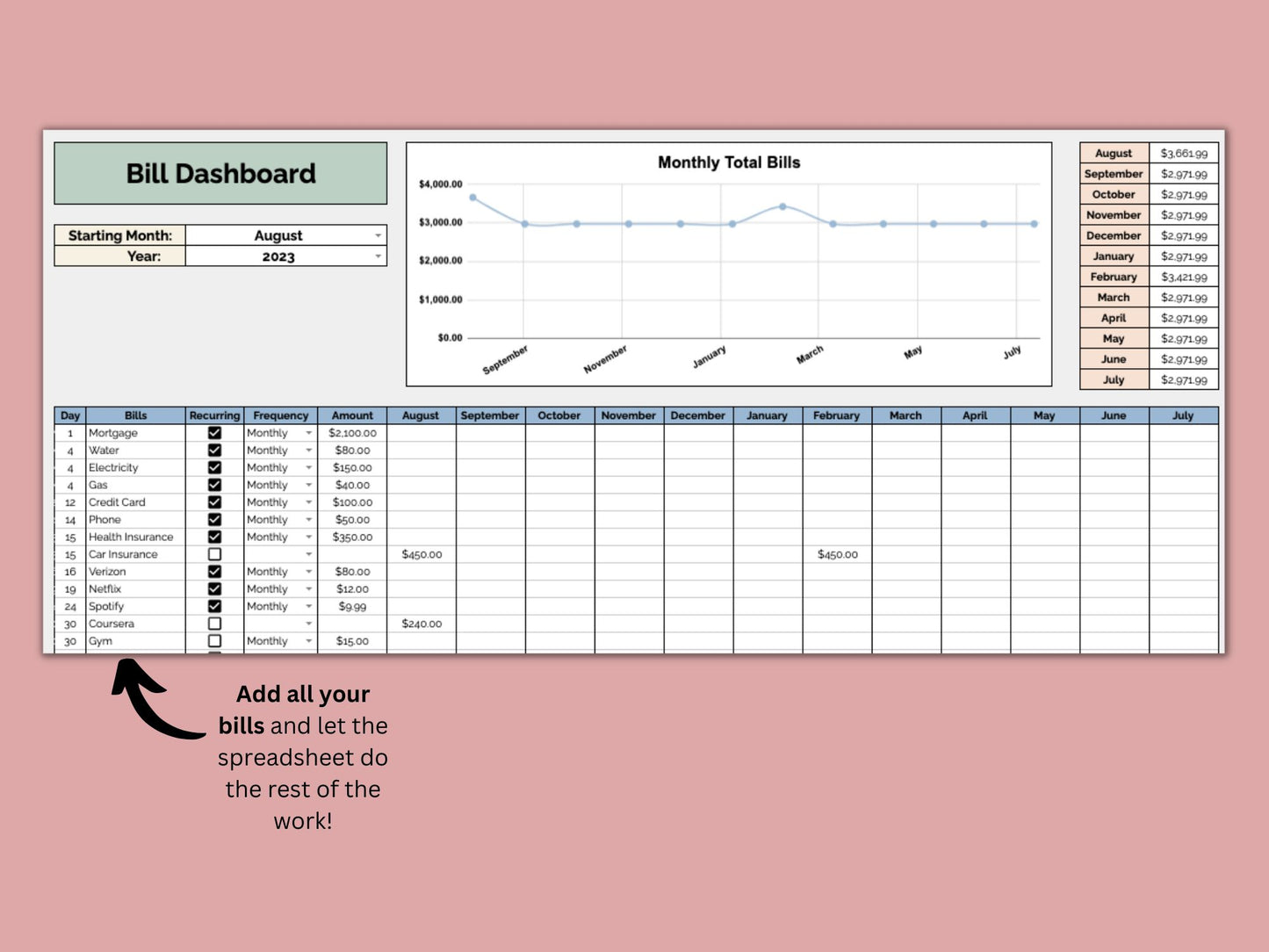Select the Bills column header
This screenshot has width=1269, height=952.
(x=135, y=415)
